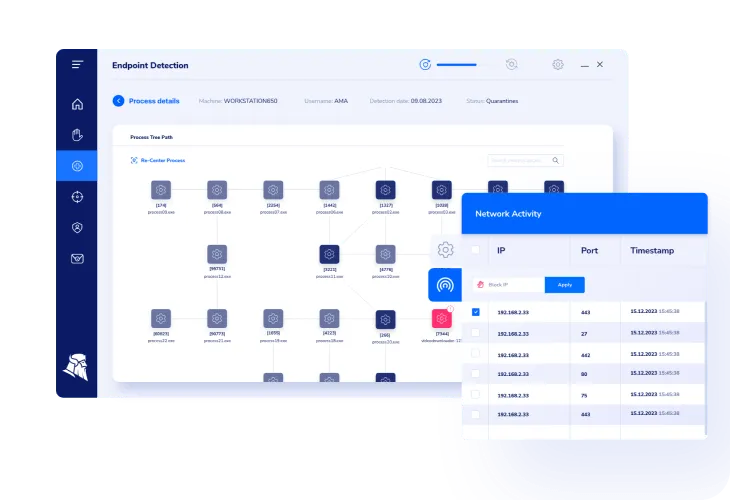The image size is (730, 500).
Task: Select process node with PID 4223
Action: tap(329, 318)
